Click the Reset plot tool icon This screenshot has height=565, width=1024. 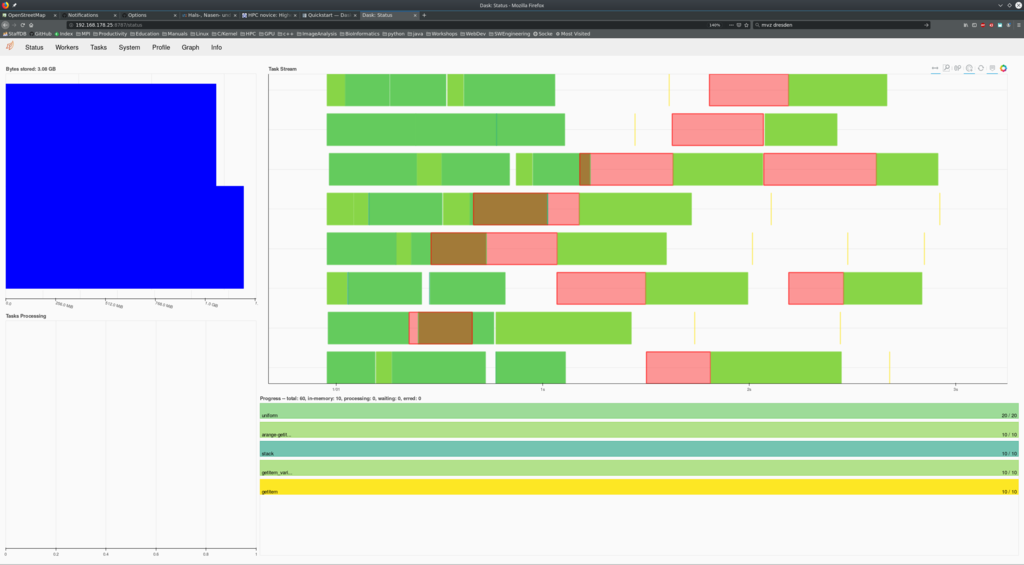click(x=981, y=68)
